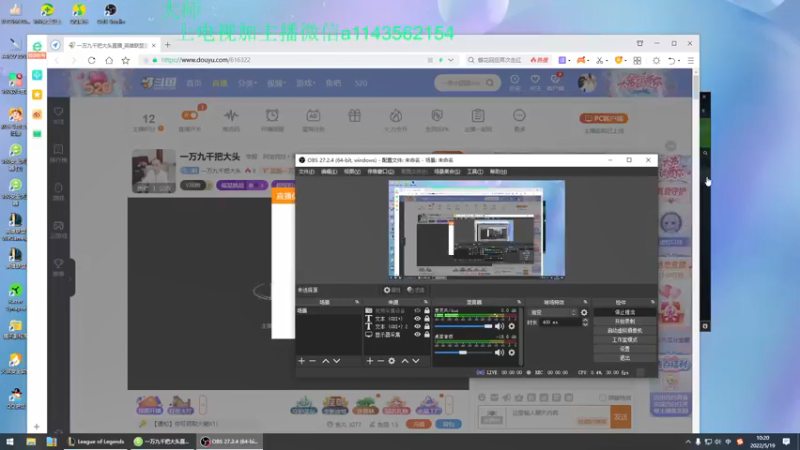Toggle visibility of text GDI+ 2 source

coord(417,327)
